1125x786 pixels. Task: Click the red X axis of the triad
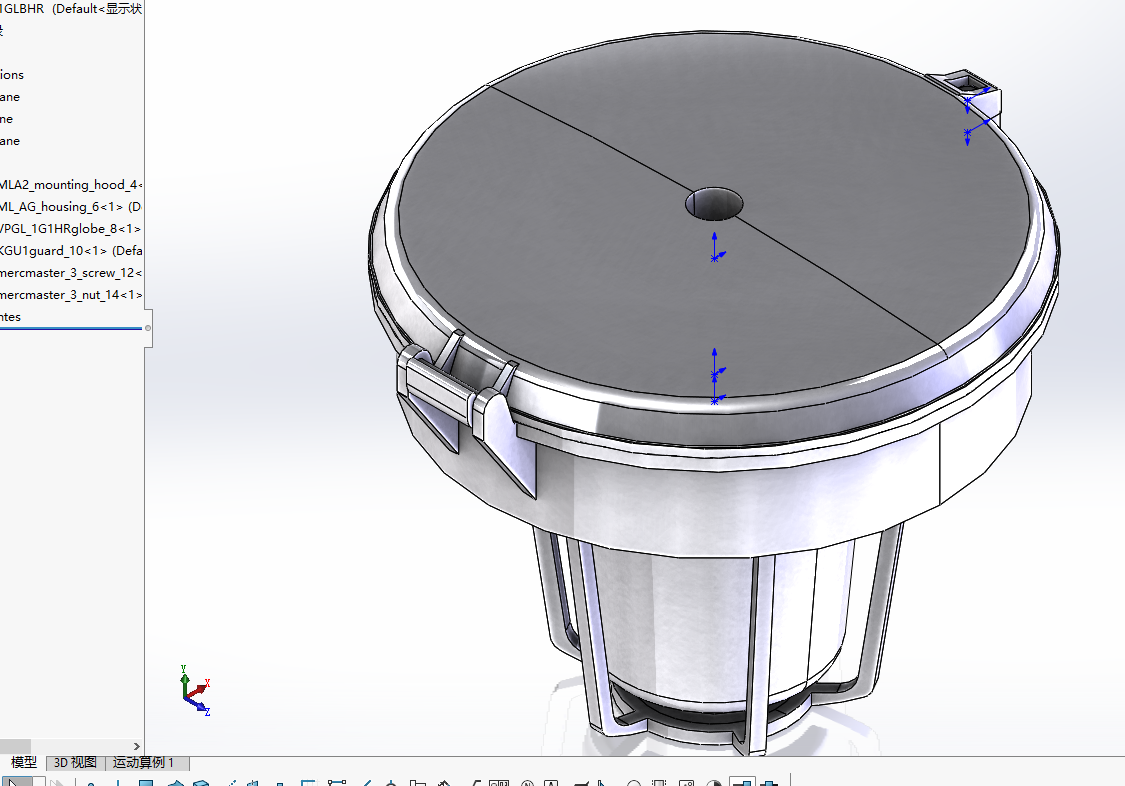pyautogui.click(x=199, y=688)
